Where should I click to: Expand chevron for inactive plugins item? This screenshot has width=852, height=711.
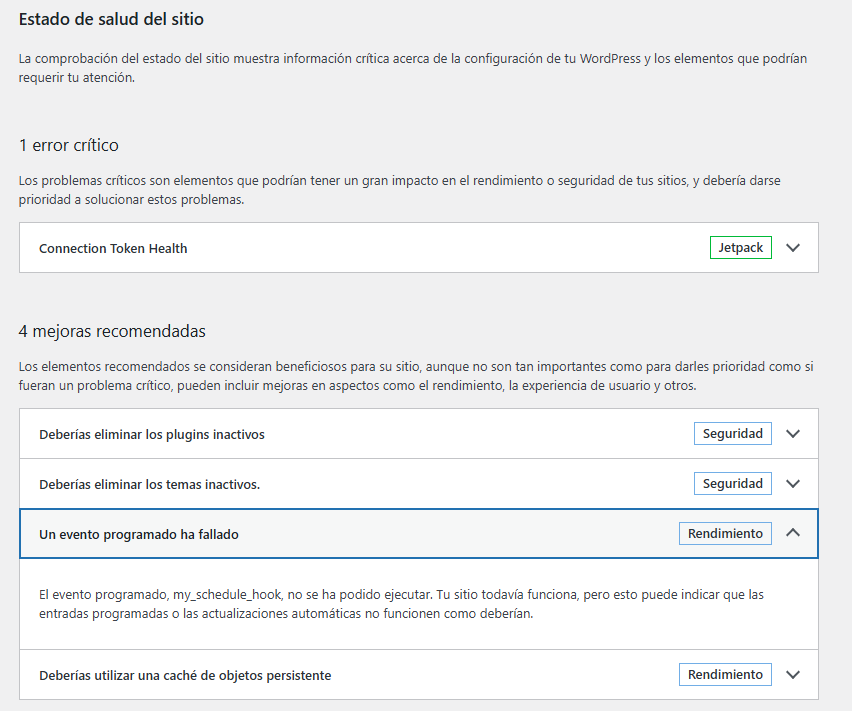(793, 433)
